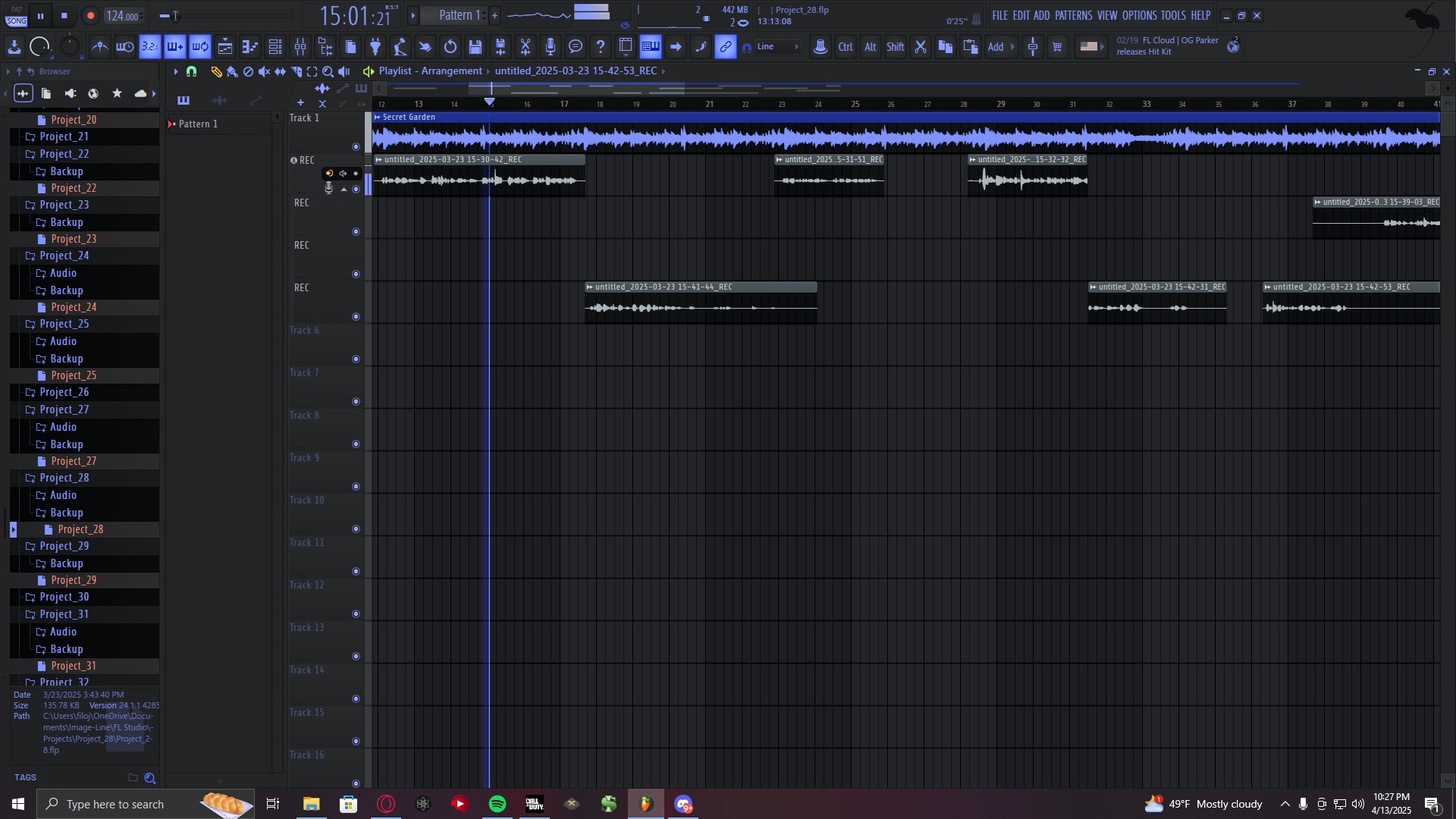Click the master volume slider knob
This screenshot has width=1456, height=819.
click(175, 15)
